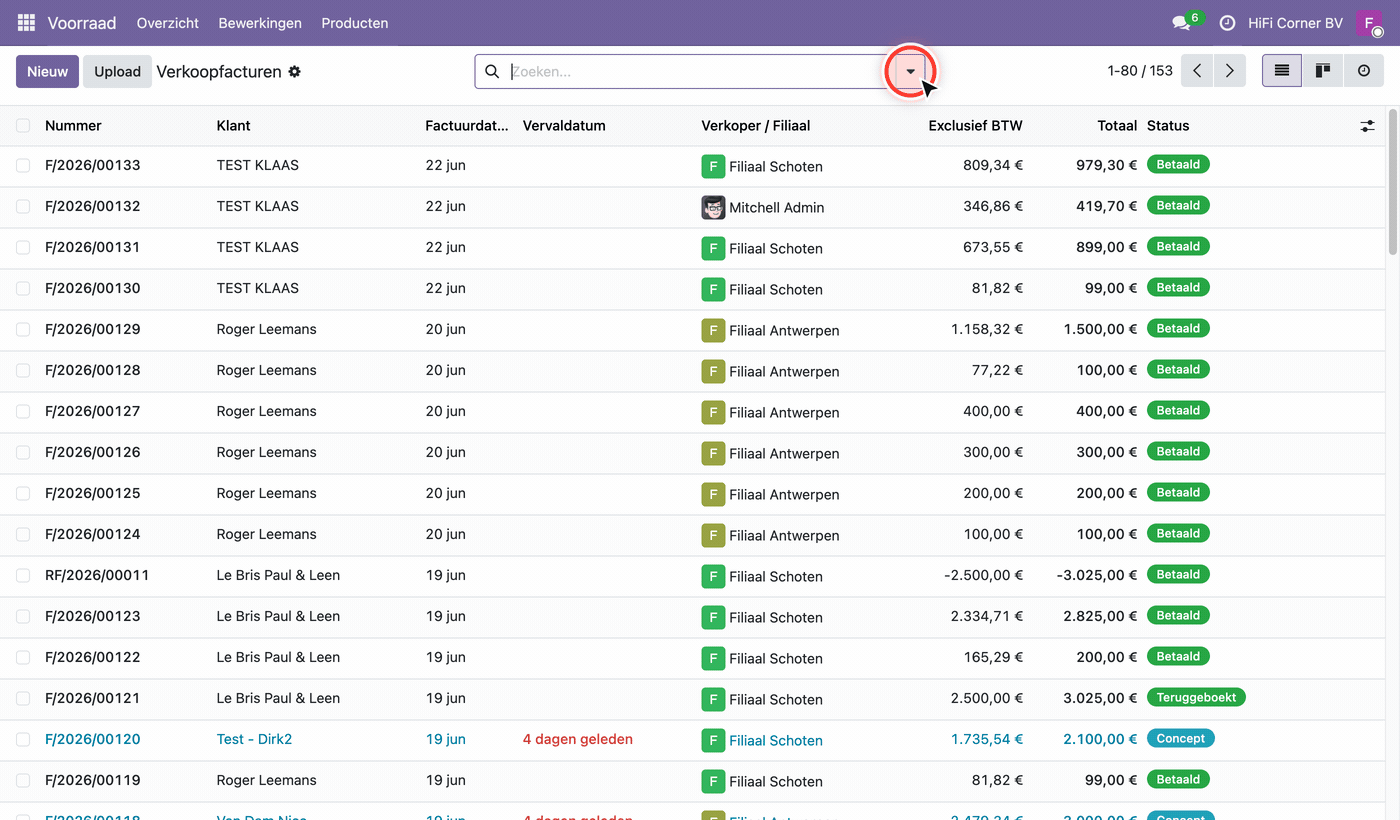Switch to kanban view icon

coord(1323,71)
